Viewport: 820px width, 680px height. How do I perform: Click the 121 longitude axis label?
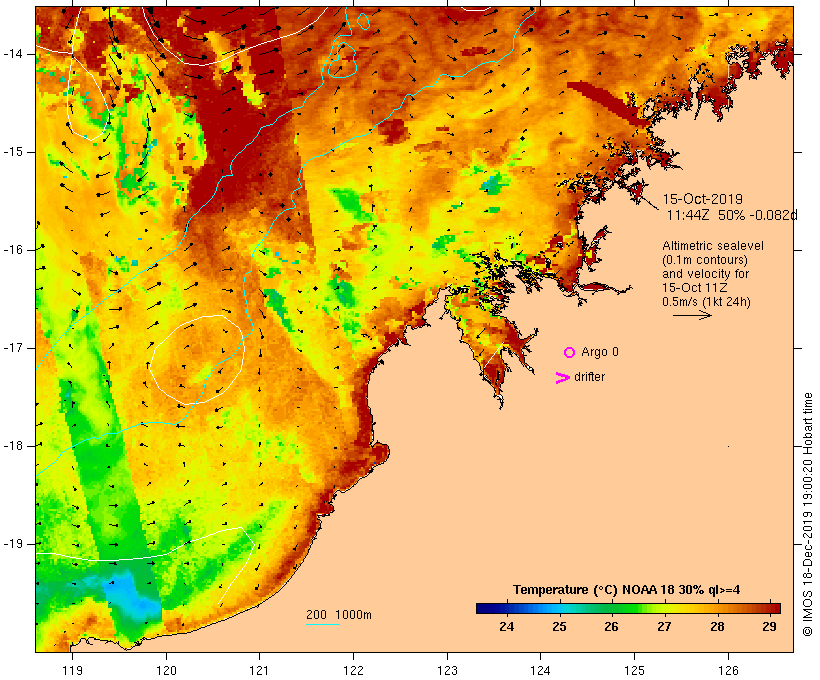pyautogui.click(x=259, y=670)
